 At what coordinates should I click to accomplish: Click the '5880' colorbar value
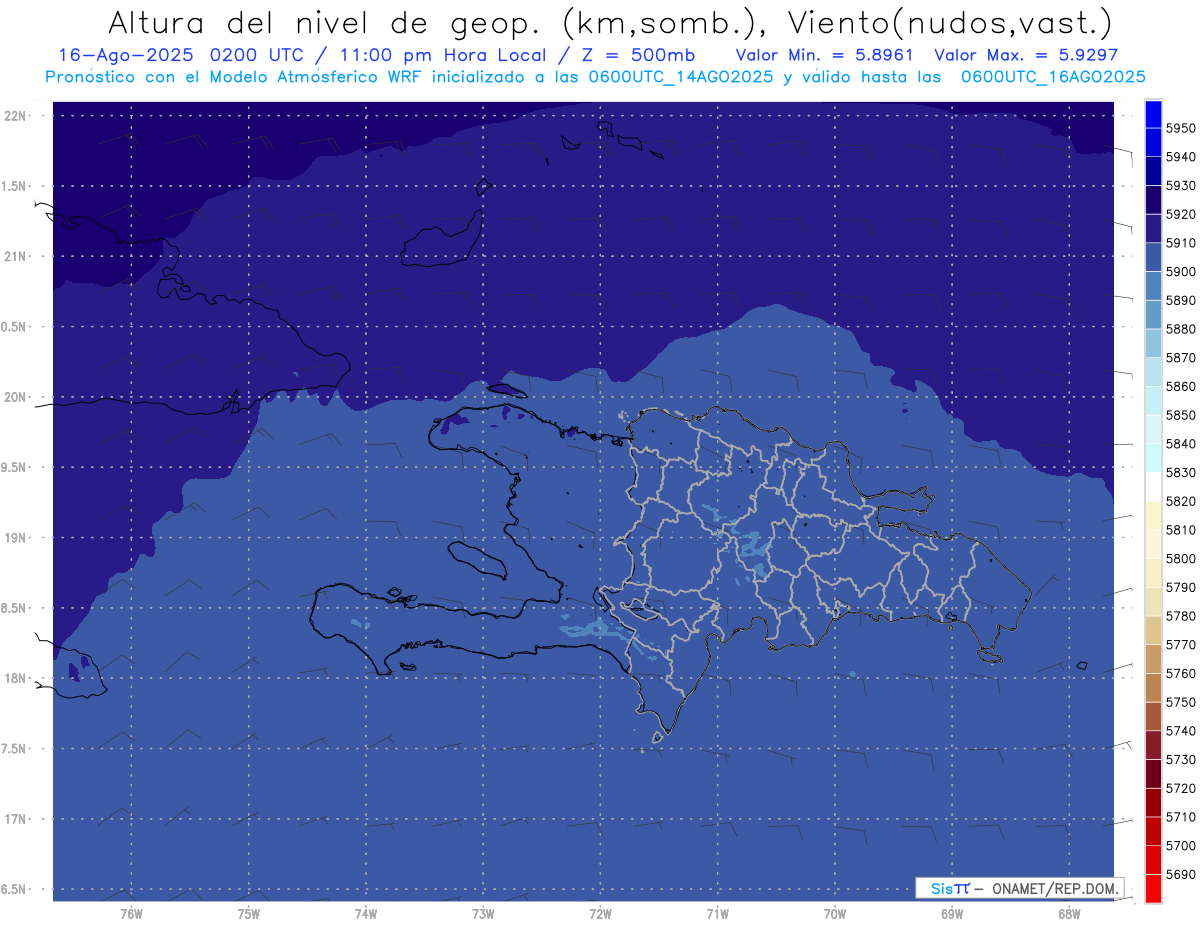1180,329
